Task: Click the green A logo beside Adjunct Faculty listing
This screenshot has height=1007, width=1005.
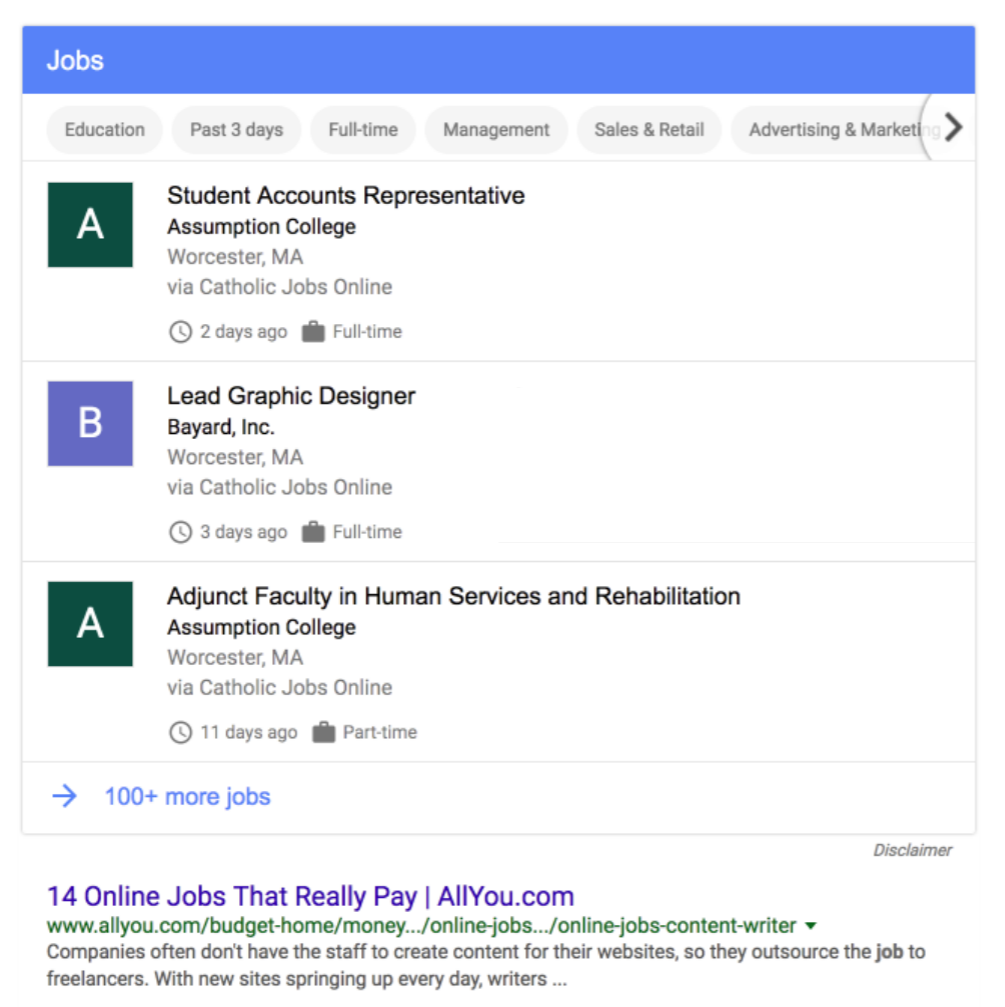Action: (x=90, y=624)
